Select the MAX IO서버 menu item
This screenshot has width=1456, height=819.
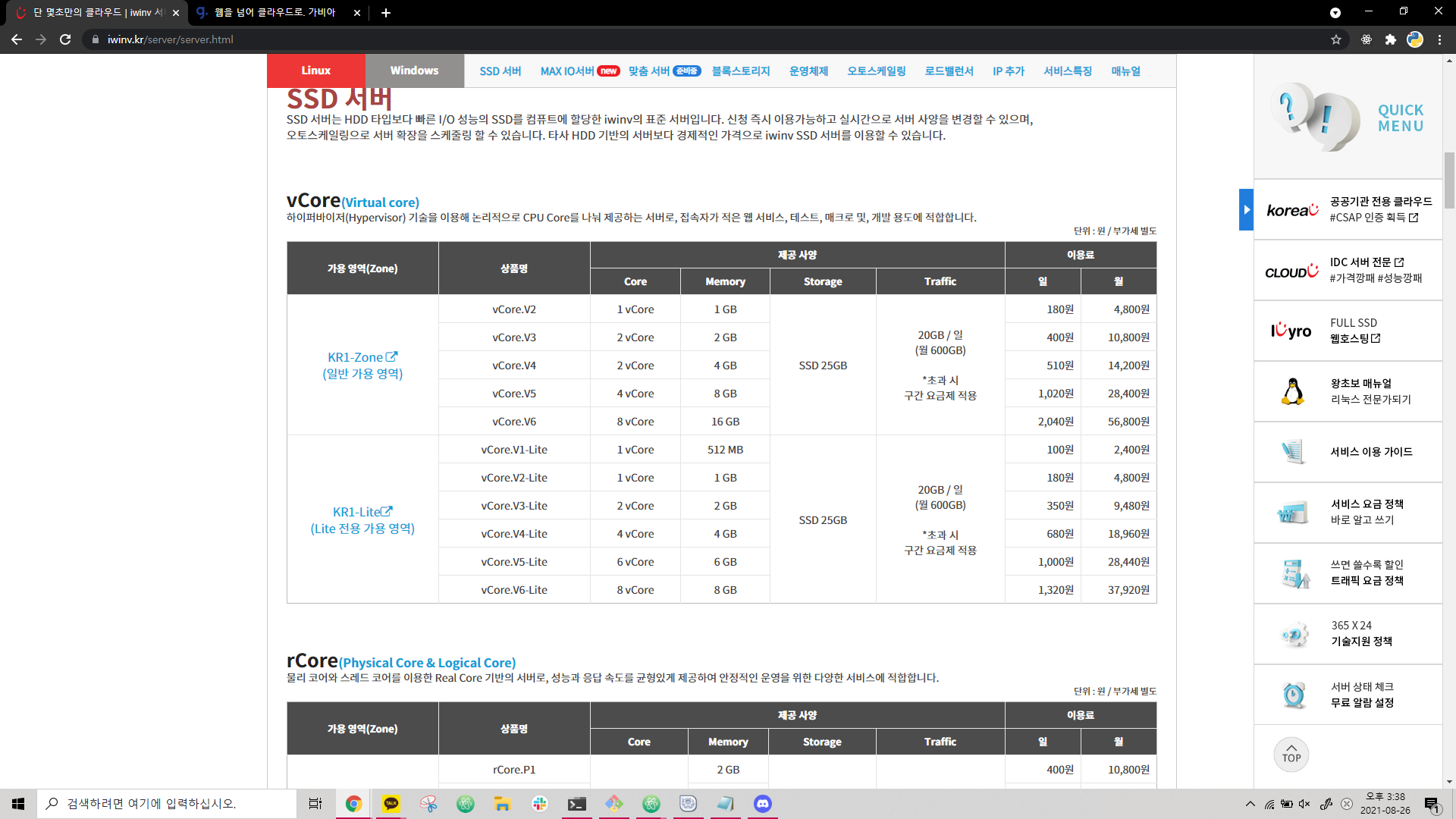click(x=567, y=71)
